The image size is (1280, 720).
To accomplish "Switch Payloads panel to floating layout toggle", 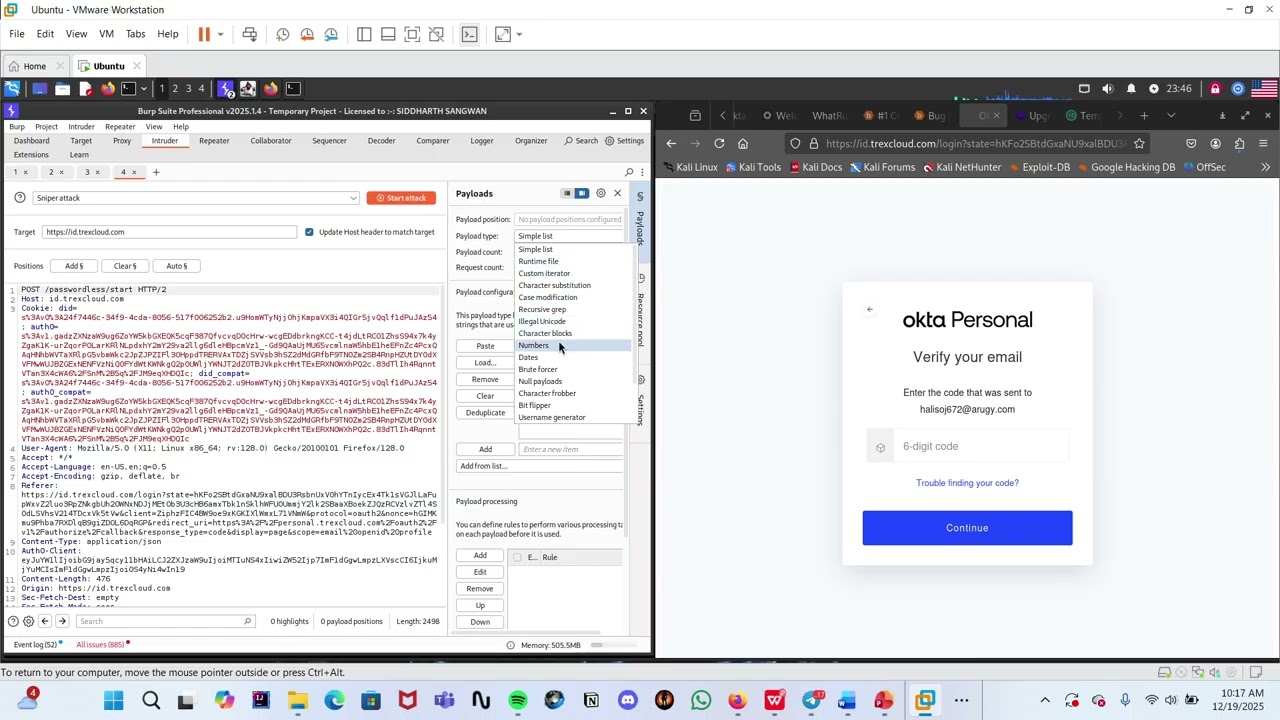I will click(x=567, y=193).
